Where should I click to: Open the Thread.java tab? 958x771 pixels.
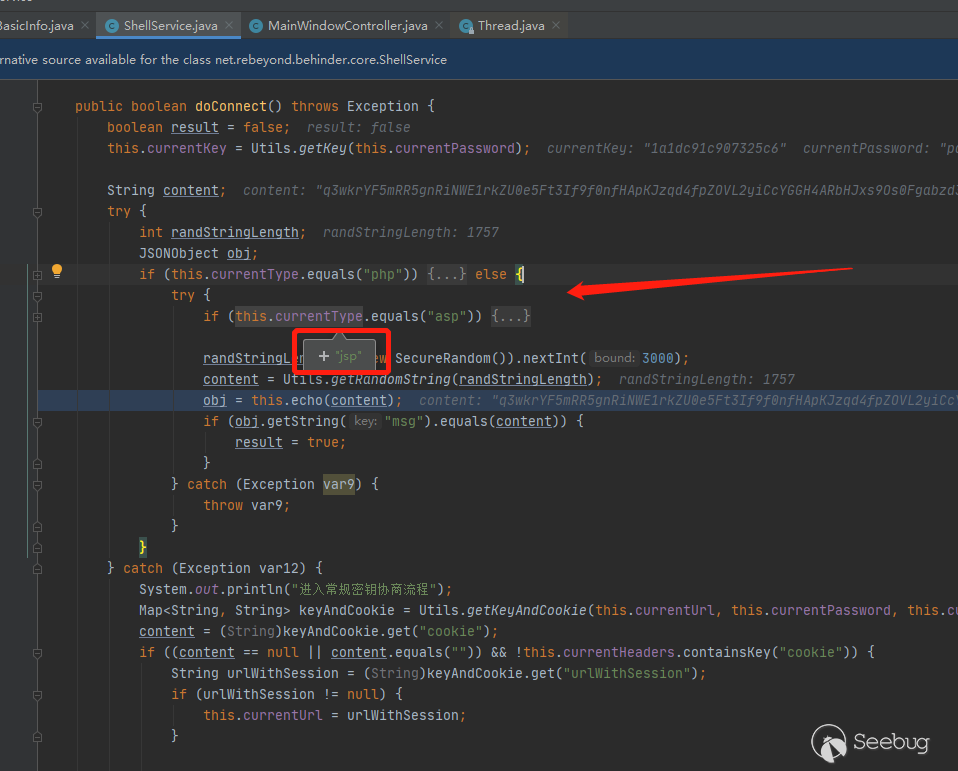coord(511,26)
